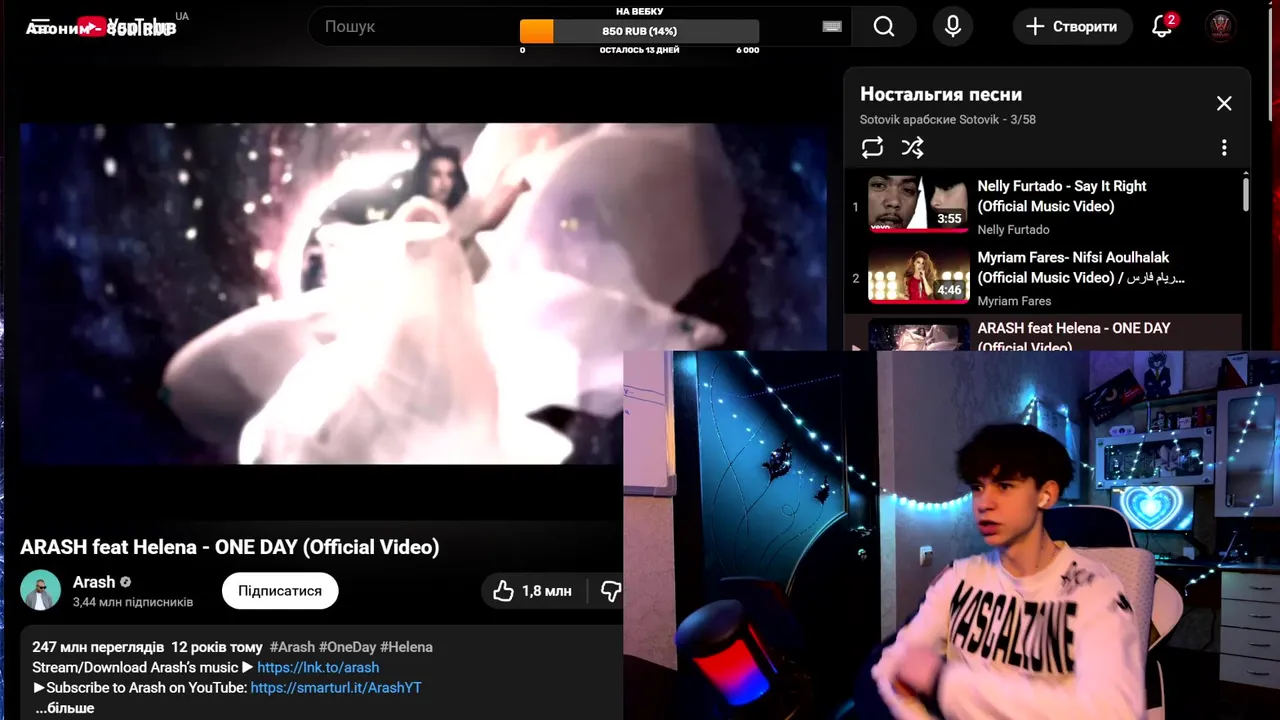Click the #Helena hashtag
Screen dimensions: 1280x720
(406, 647)
